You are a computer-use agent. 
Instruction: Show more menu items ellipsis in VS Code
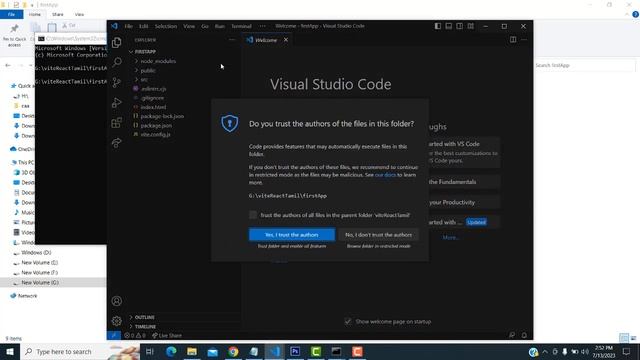(x=262, y=26)
